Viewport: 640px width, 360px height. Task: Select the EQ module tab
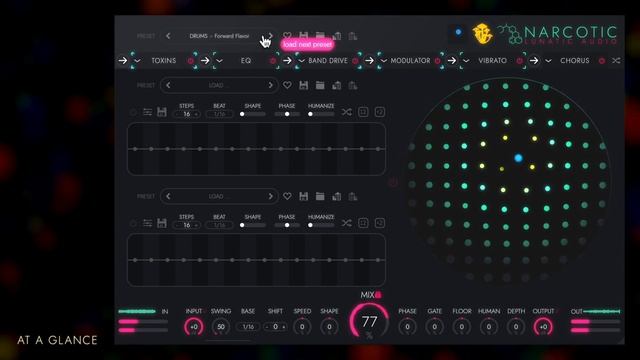tap(246, 60)
